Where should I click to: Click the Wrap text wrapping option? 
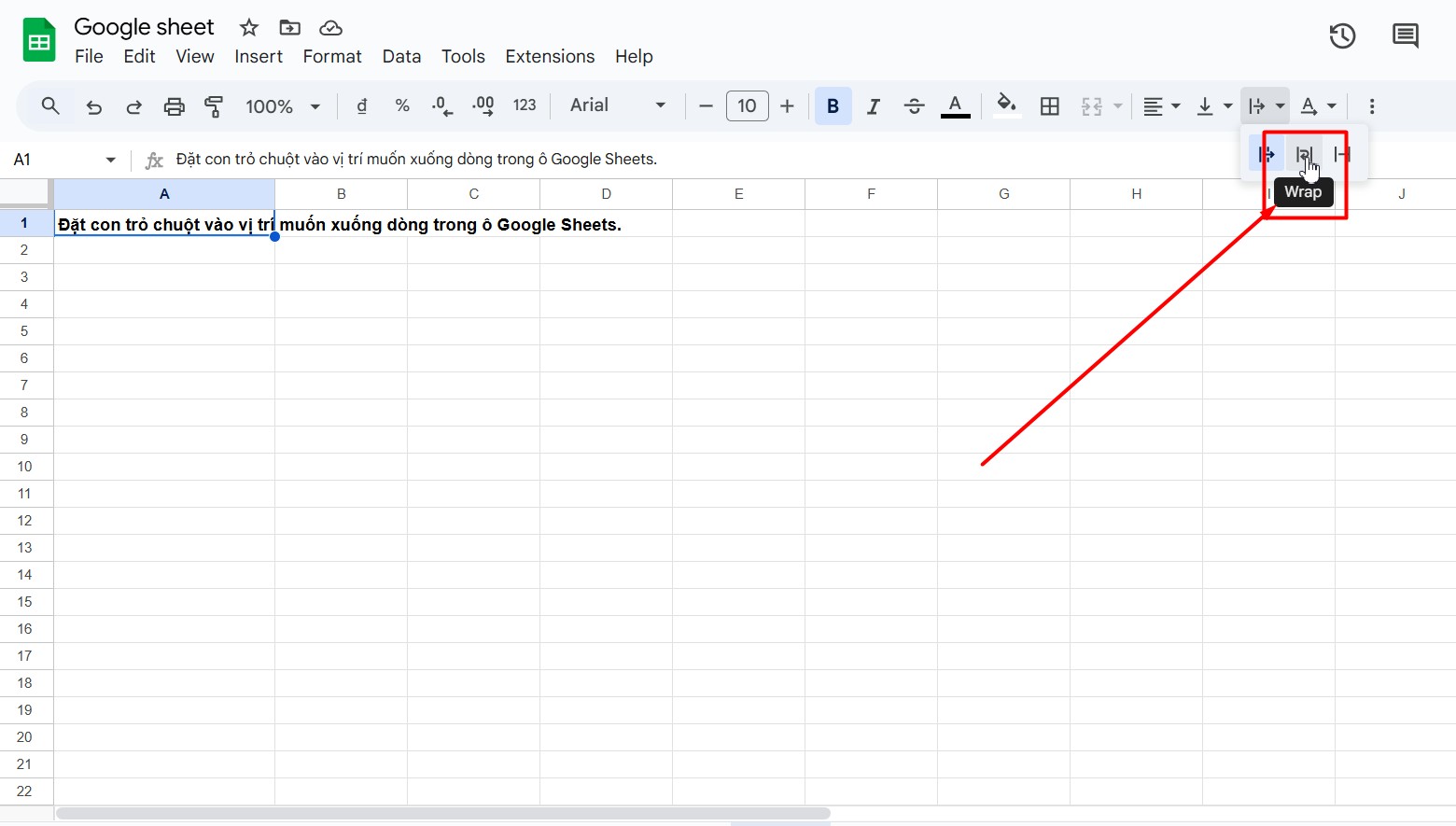pos(1304,155)
